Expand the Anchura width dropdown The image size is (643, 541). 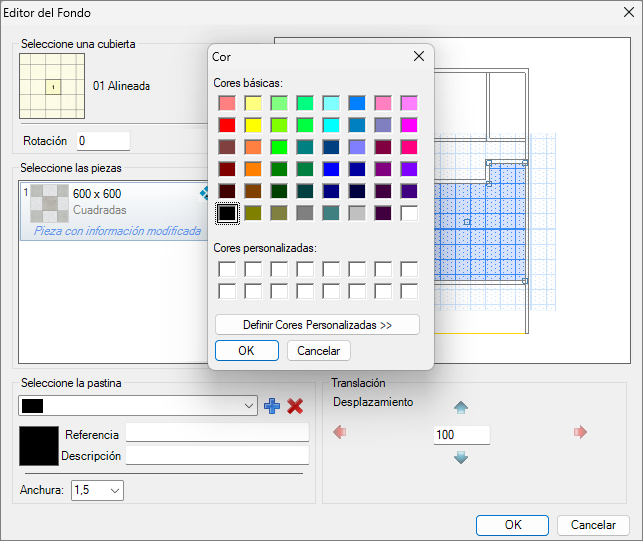click(x=115, y=491)
